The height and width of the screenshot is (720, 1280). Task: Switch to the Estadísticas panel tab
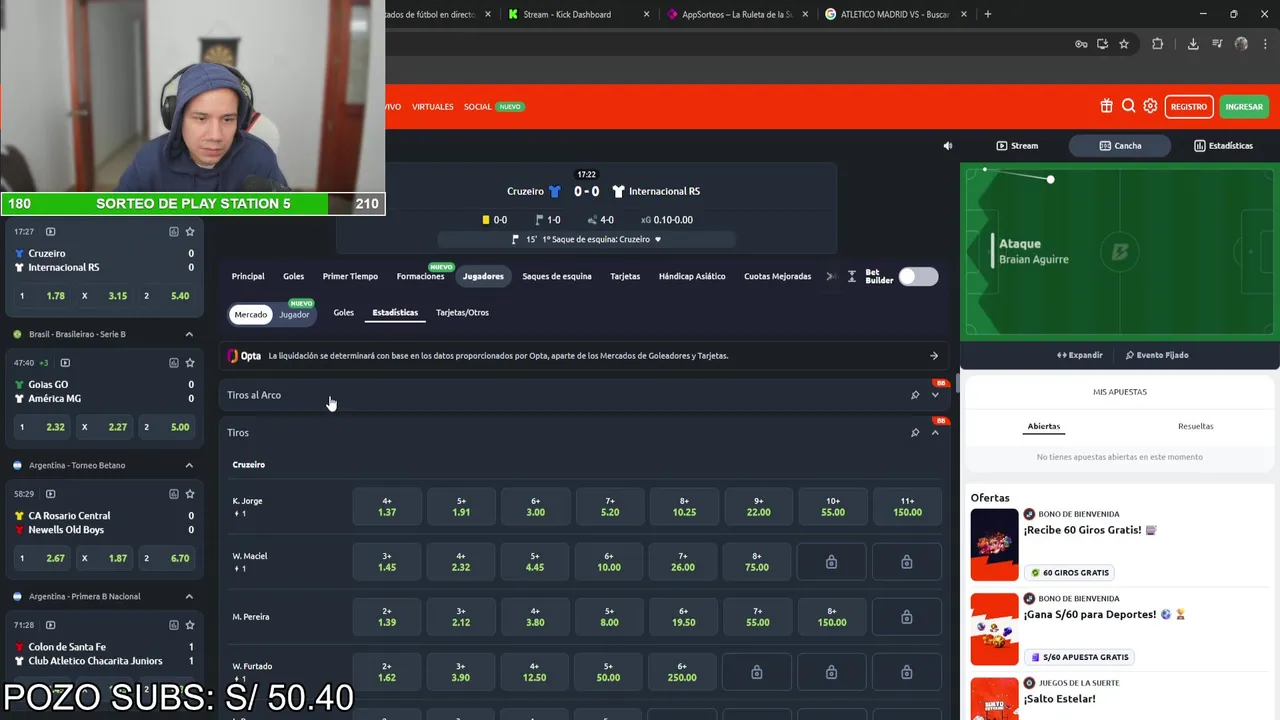tap(1224, 146)
